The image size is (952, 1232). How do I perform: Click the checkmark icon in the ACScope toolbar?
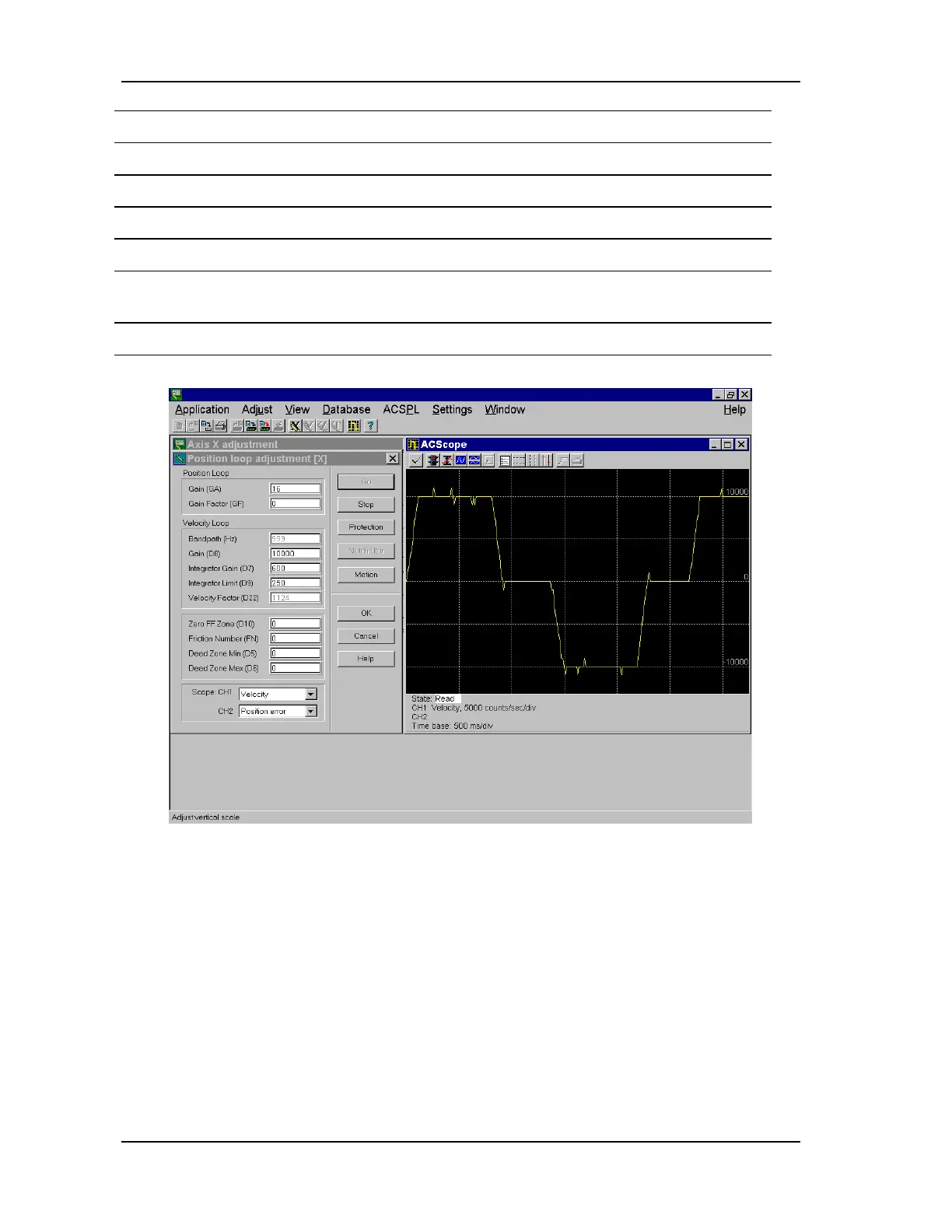click(416, 460)
